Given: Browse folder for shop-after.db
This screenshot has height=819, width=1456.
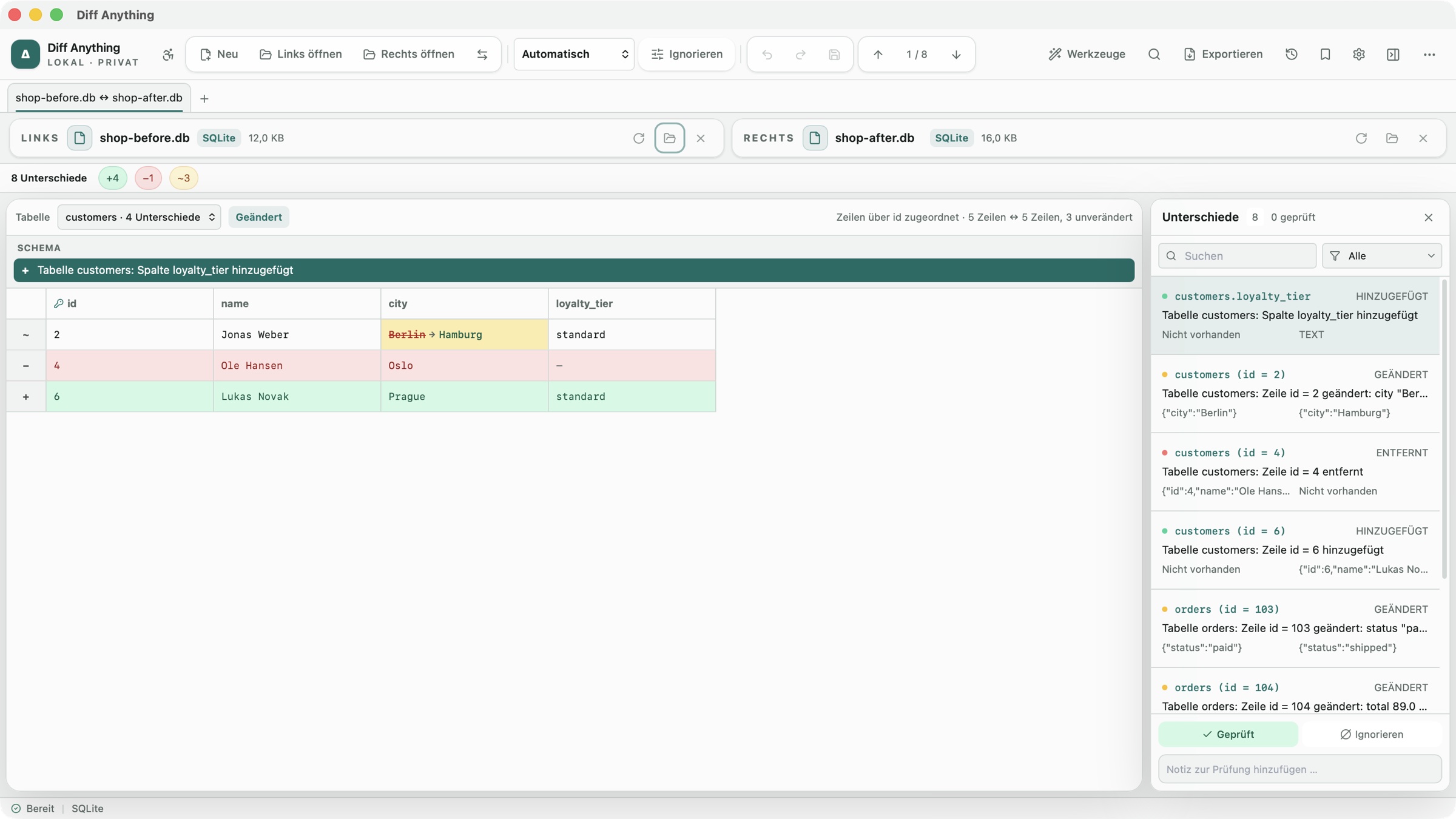Looking at the screenshot, I should (x=1392, y=138).
